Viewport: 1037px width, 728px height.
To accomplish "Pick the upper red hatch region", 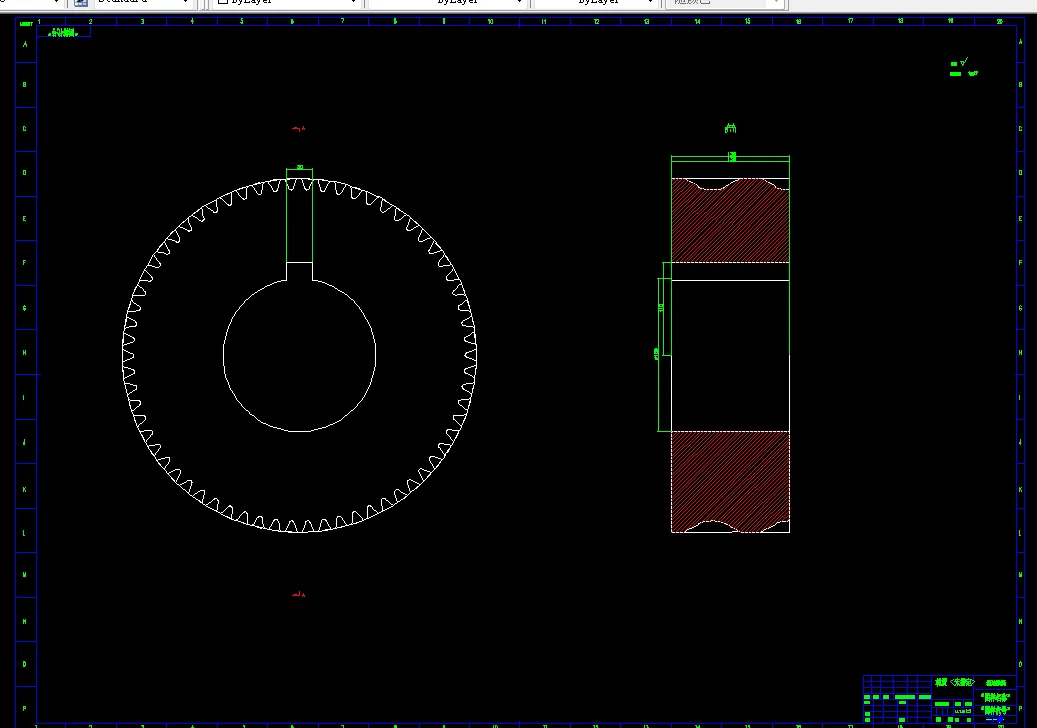I will (x=730, y=225).
